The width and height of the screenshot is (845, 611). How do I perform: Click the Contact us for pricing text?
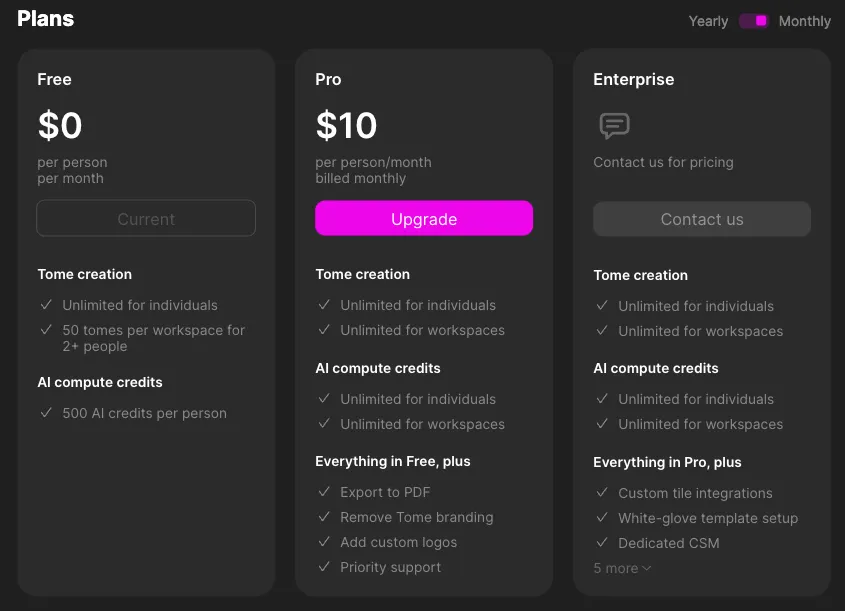click(663, 162)
